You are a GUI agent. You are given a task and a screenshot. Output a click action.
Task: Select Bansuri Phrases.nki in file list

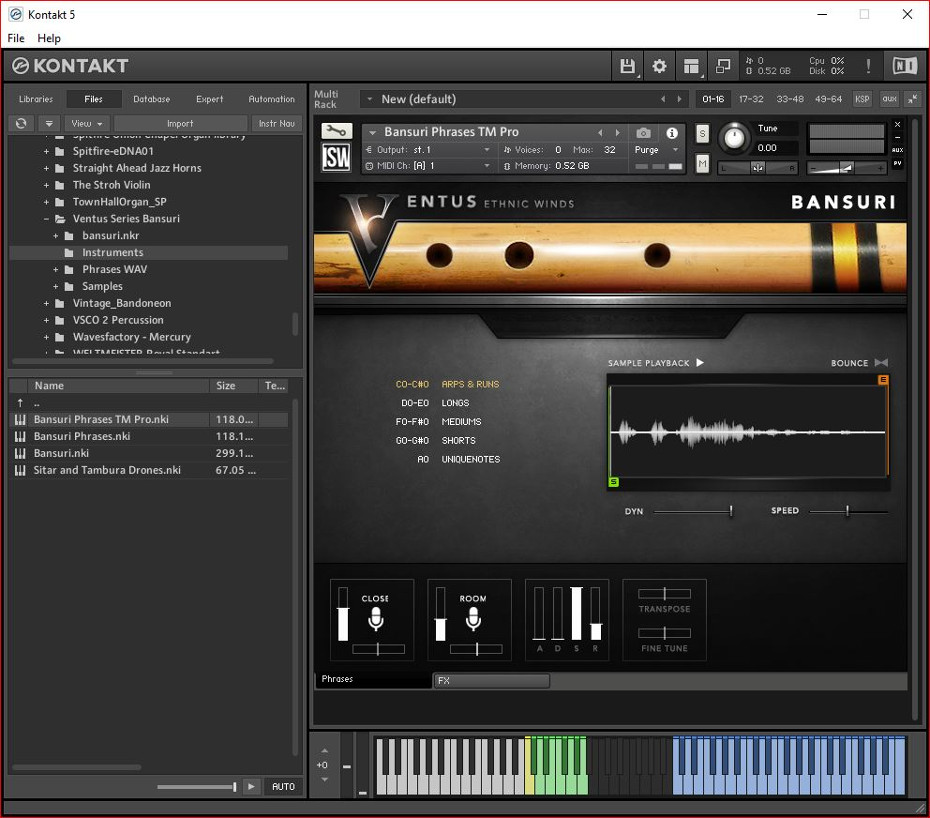pyautogui.click(x=148, y=437)
